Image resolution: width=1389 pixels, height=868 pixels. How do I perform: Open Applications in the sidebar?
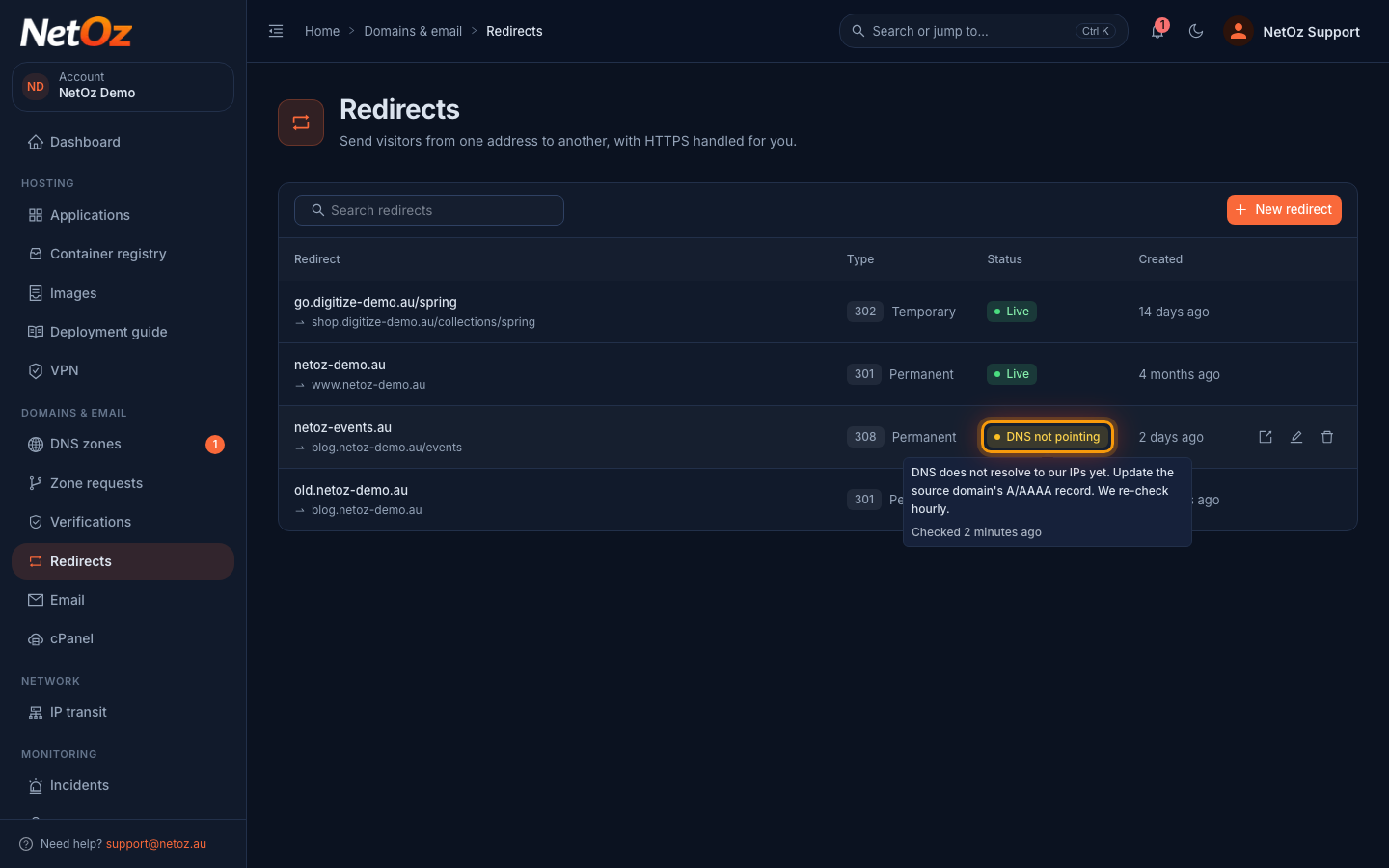pos(123,215)
